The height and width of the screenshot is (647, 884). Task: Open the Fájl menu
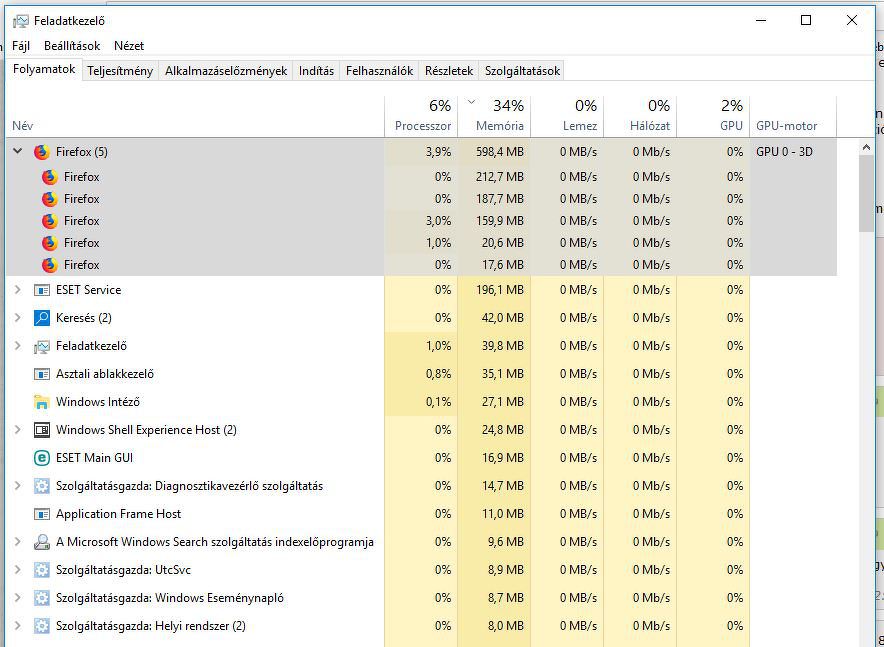point(21,46)
